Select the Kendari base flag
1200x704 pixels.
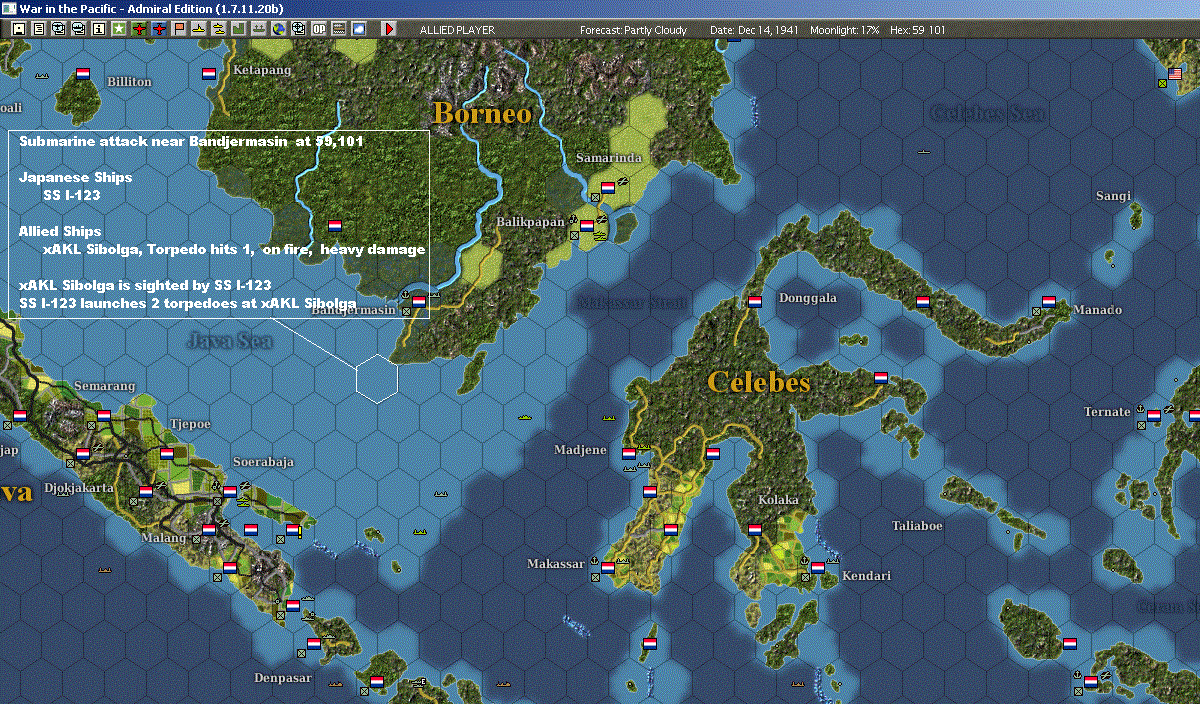point(817,568)
